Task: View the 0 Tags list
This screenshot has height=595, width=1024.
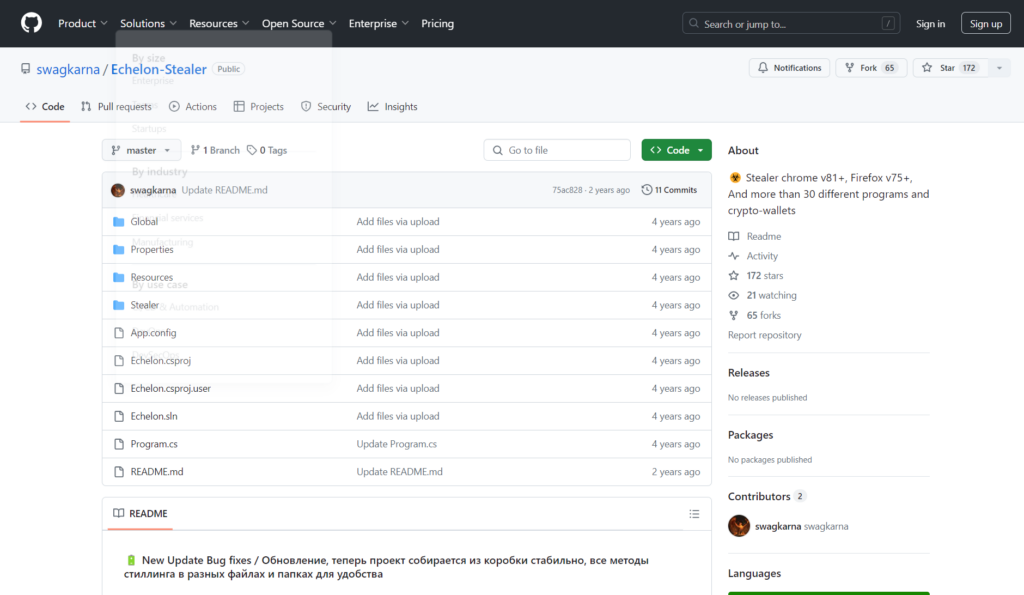Action: 267,150
